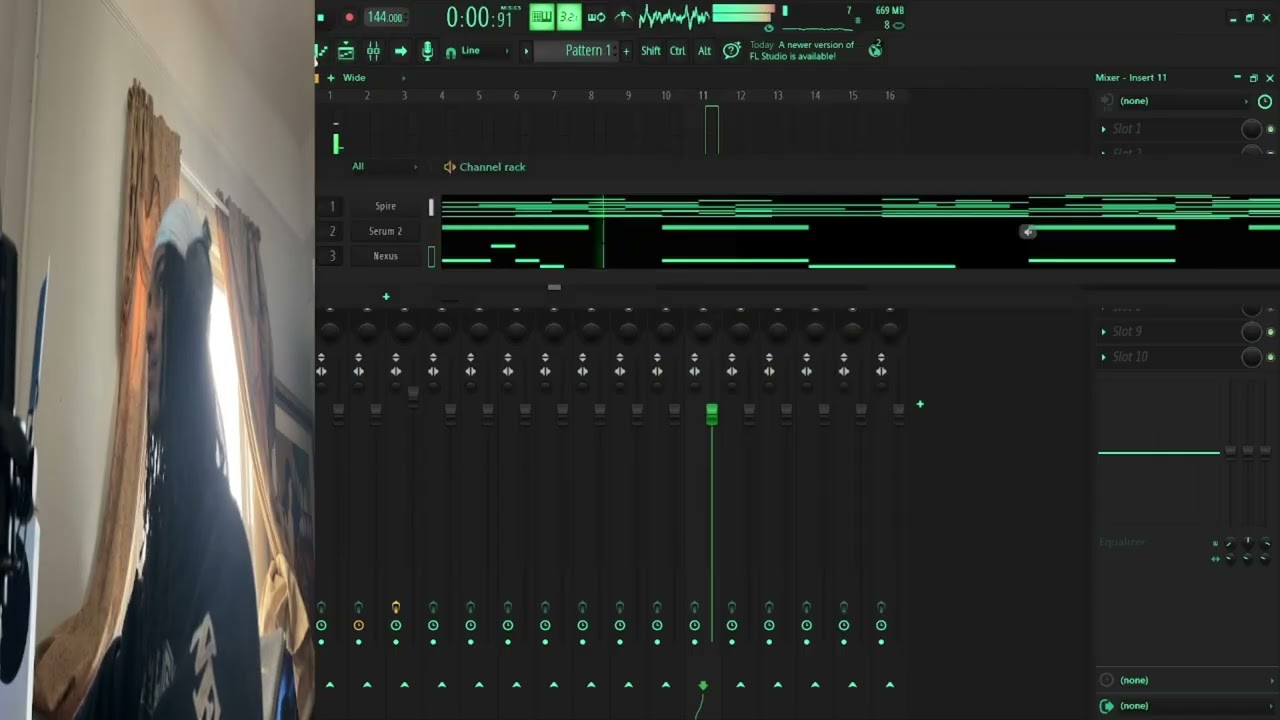1280x720 pixels.
Task: Toggle the loop recording icon
Action: pos(596,17)
